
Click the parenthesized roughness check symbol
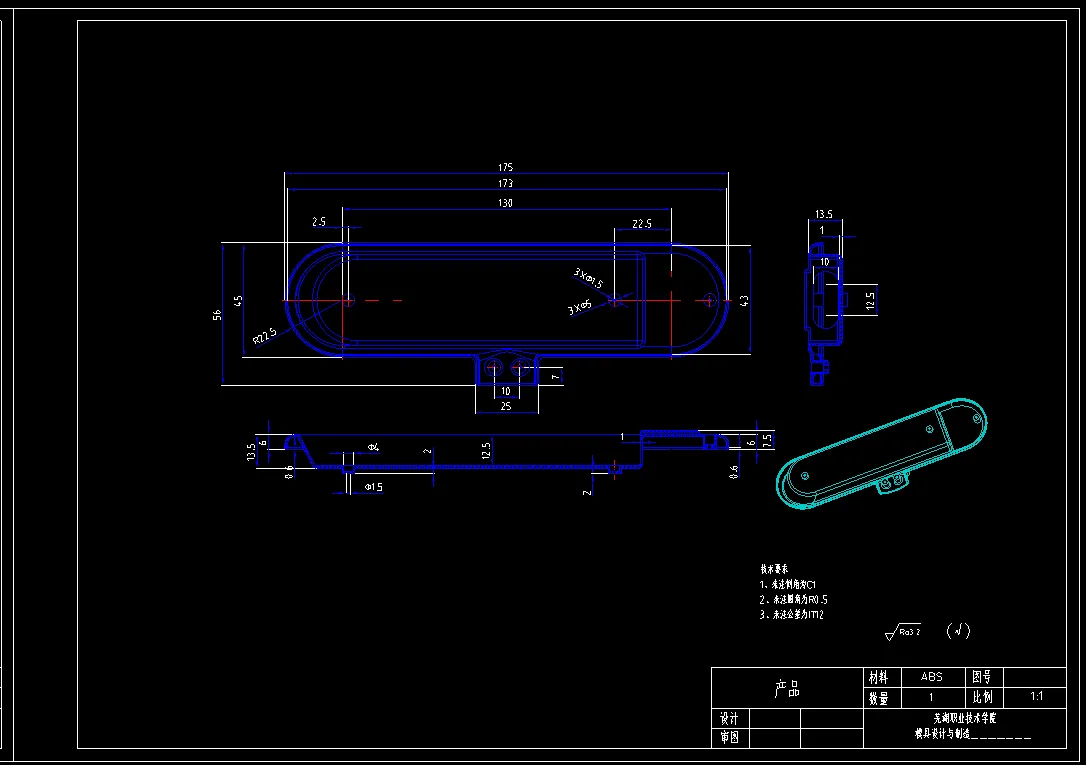(959, 631)
